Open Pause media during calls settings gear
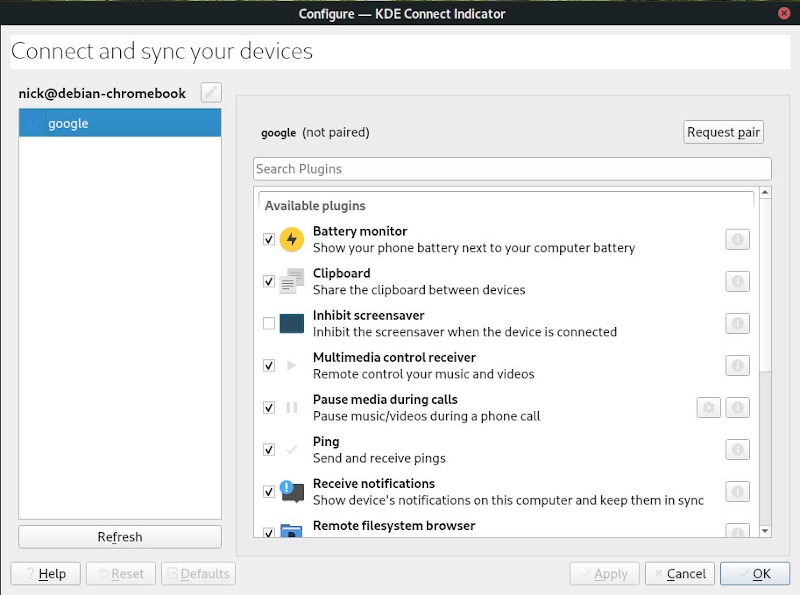Screen dimensions: 800x595 click(710, 407)
